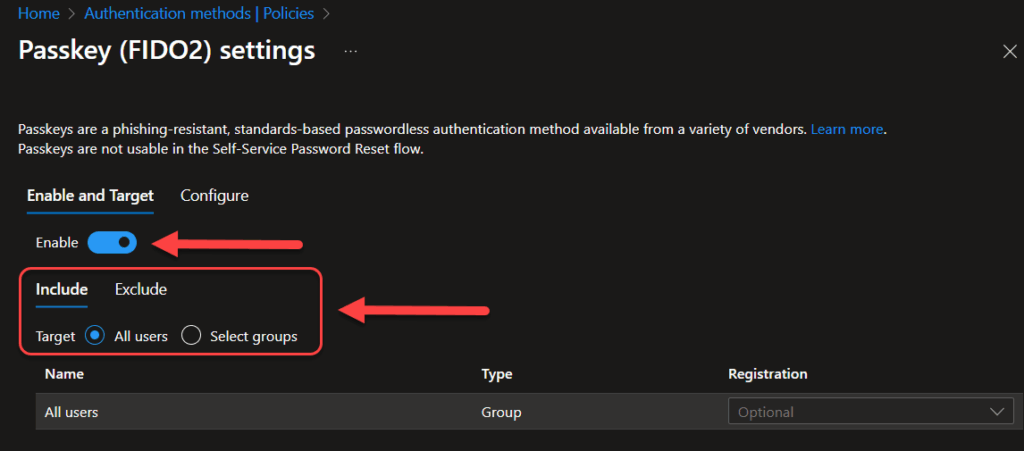Screen dimensions: 1024x451
Task: Open the Enable and Target tab
Action: click(90, 195)
